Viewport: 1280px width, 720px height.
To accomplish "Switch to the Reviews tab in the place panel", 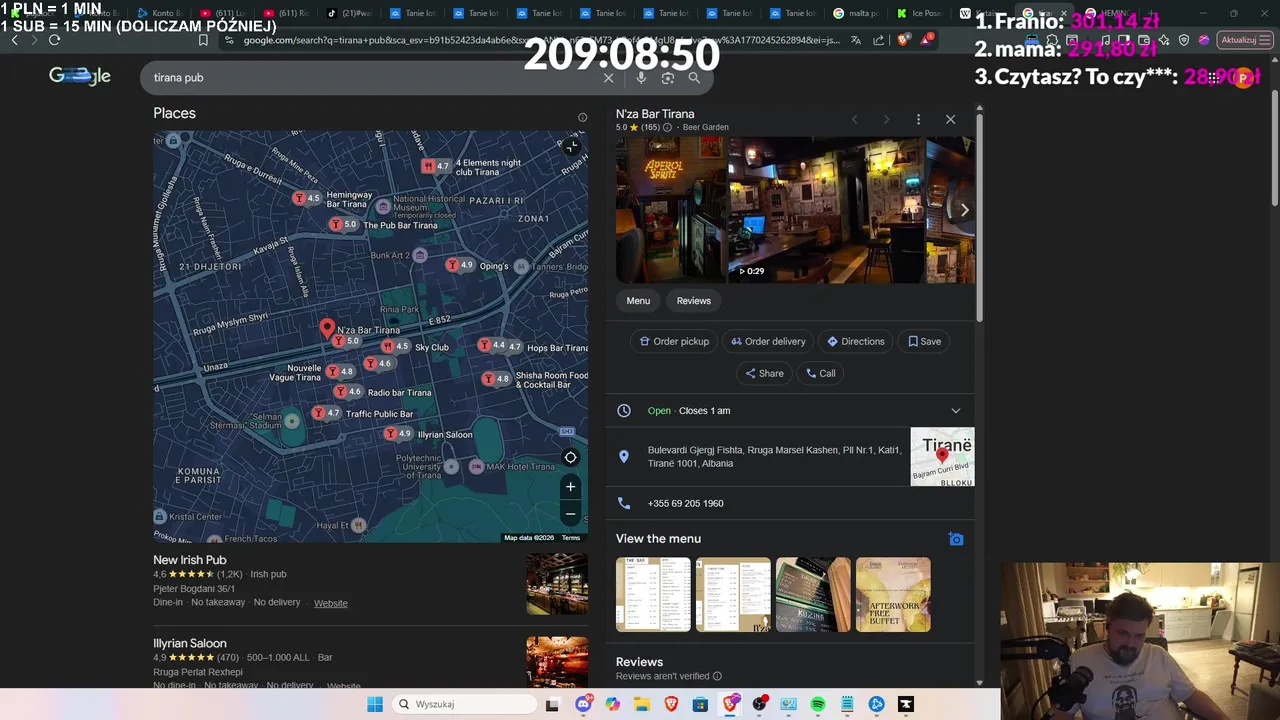I will (x=694, y=301).
